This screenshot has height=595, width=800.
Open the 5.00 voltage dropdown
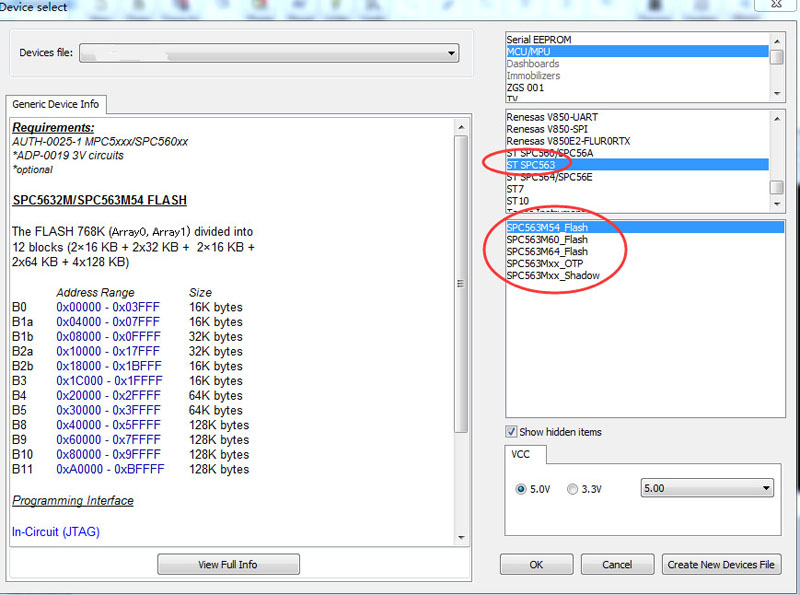707,488
